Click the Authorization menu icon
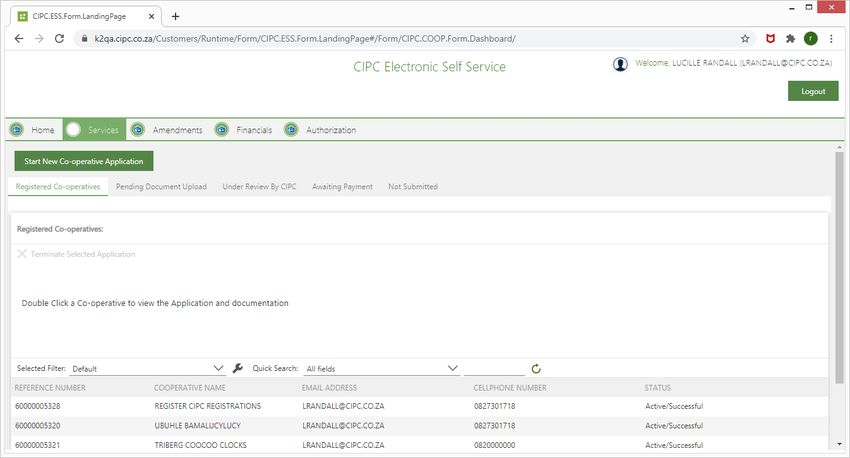 (291, 130)
